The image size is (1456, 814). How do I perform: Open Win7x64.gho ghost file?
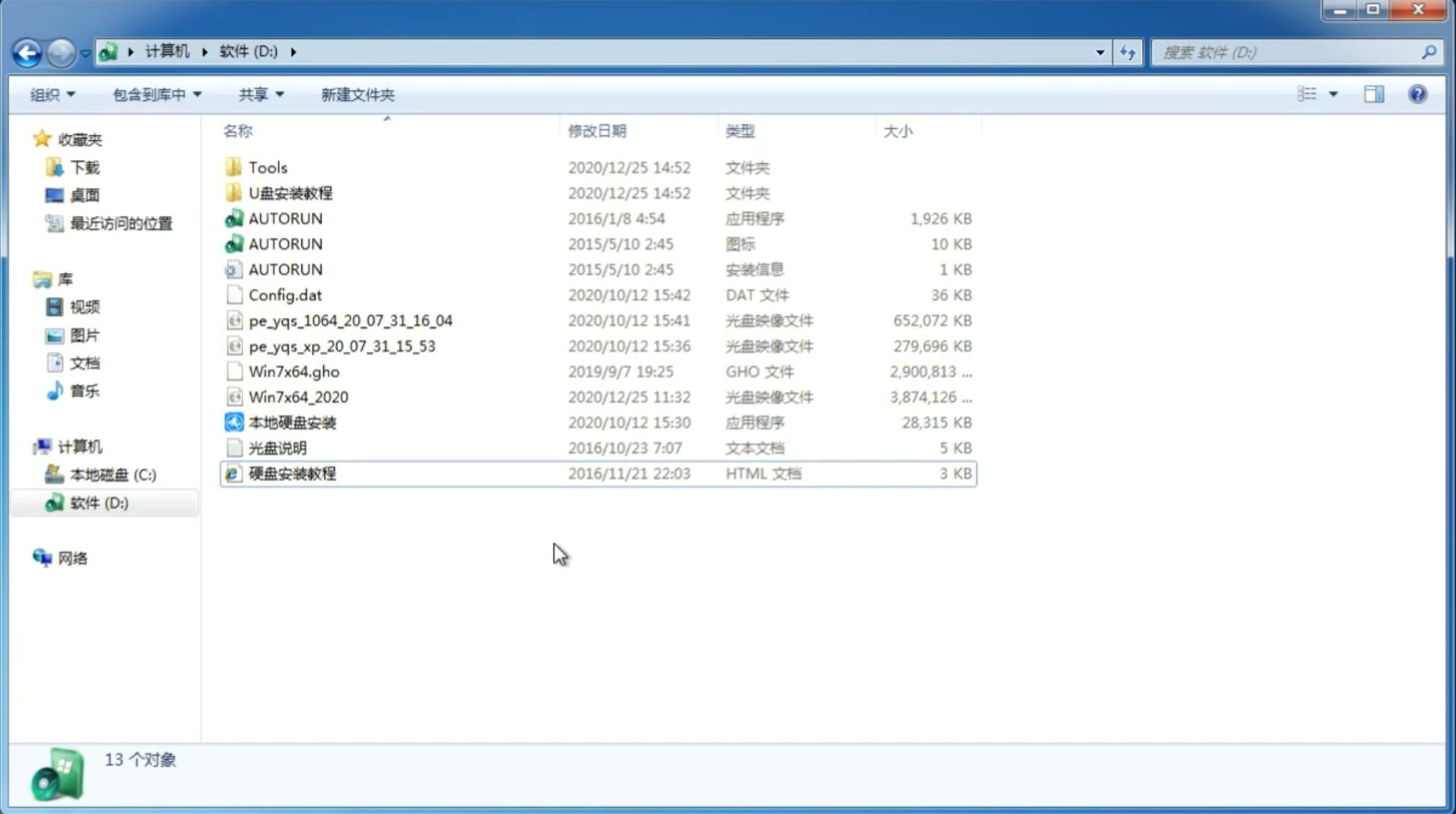294,371
